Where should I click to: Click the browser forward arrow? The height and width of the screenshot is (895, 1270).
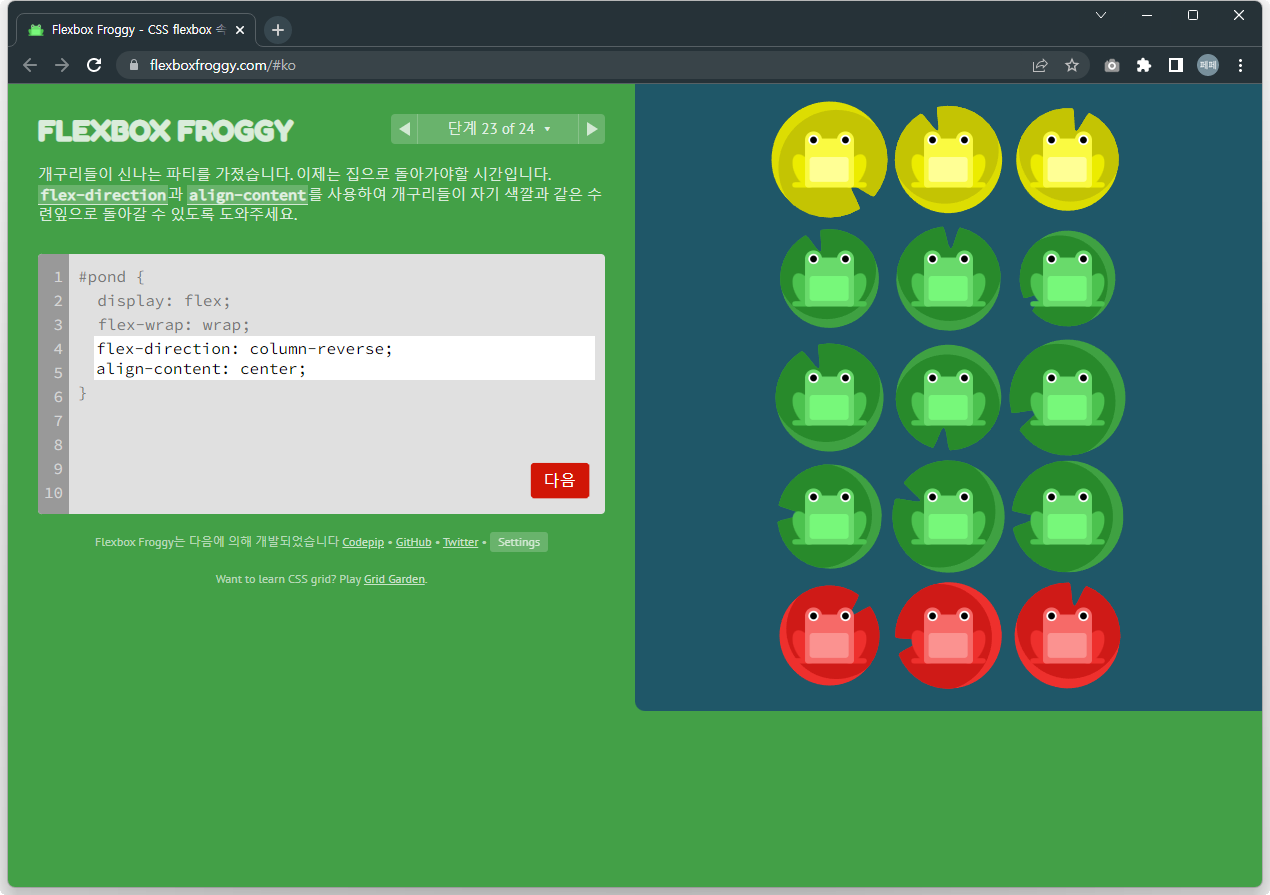tap(62, 65)
